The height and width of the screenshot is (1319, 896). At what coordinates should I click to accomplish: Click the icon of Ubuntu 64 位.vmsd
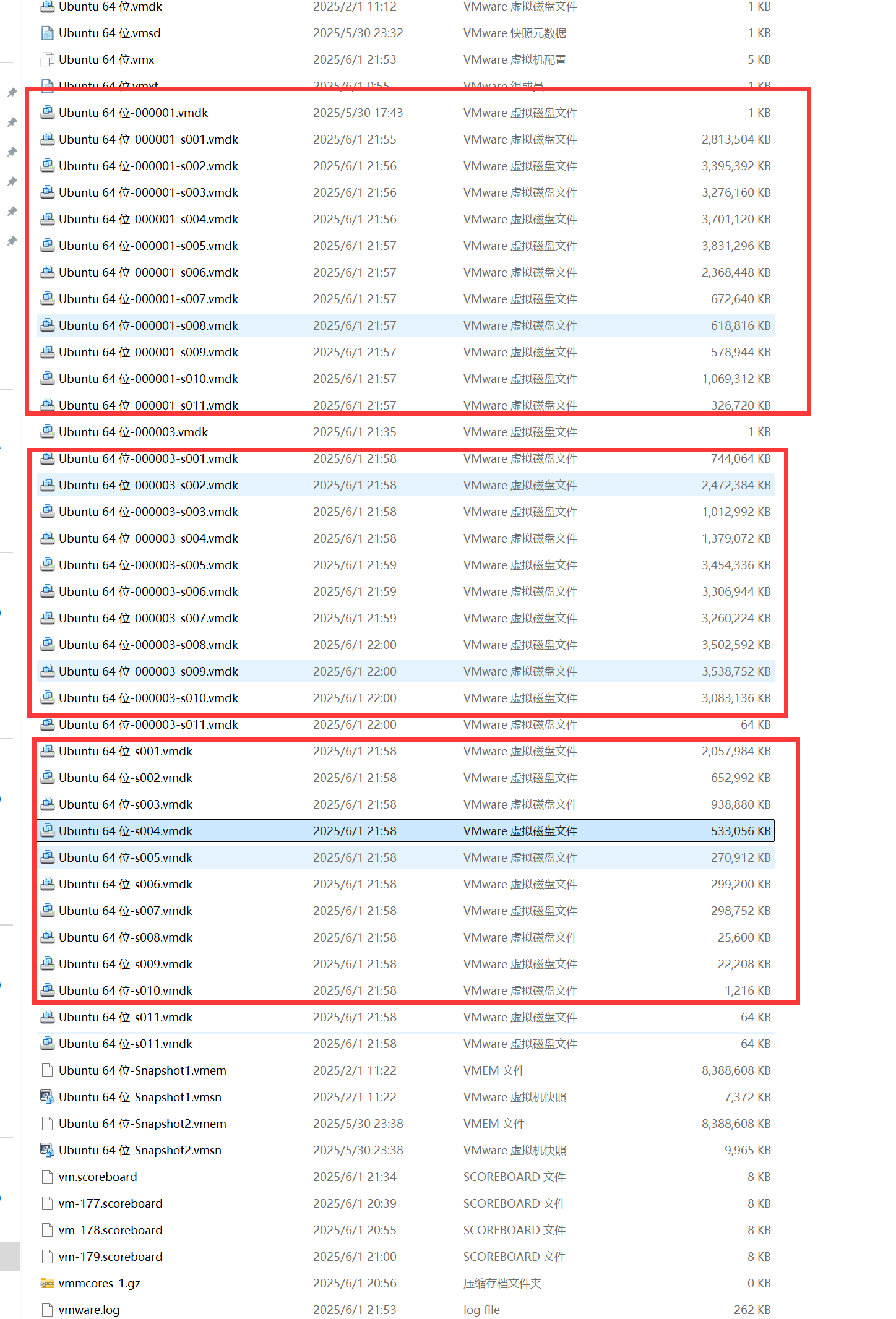point(47,33)
